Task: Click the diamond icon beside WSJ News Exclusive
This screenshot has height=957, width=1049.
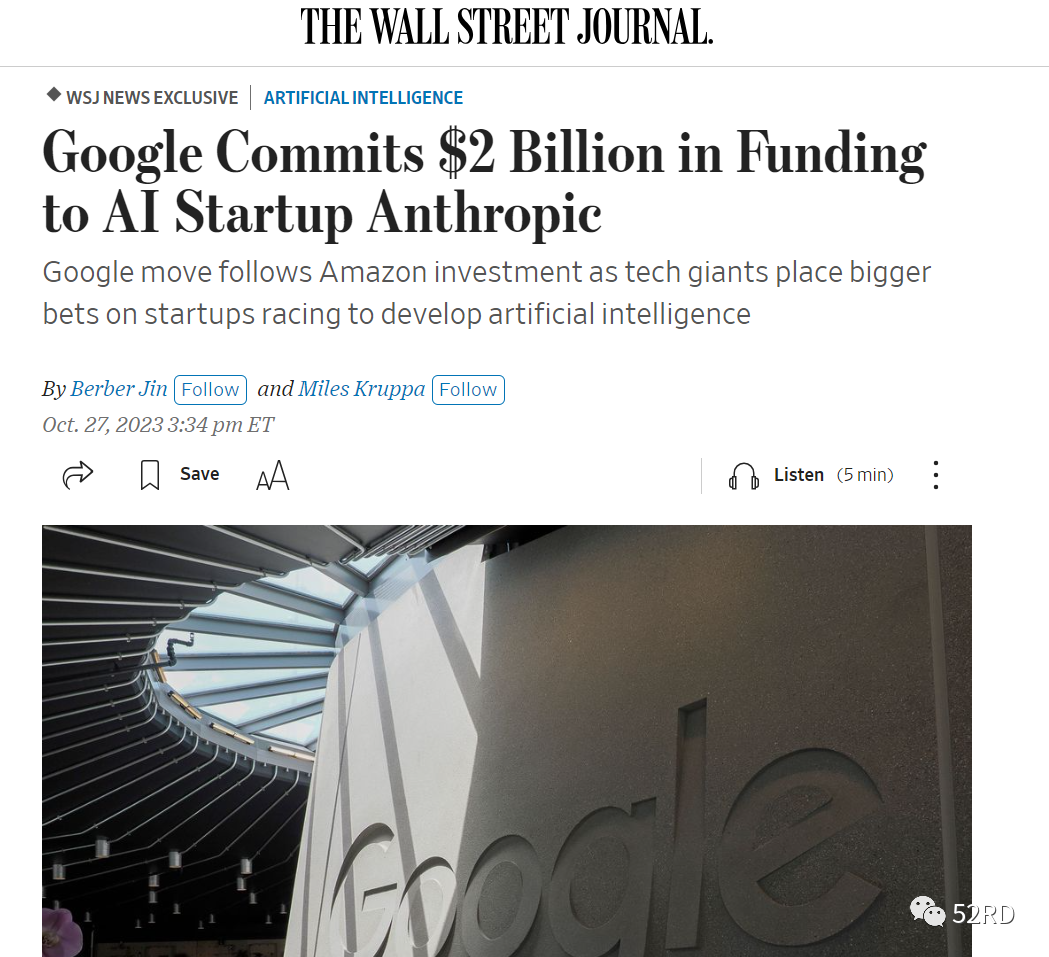Action: tap(54, 96)
